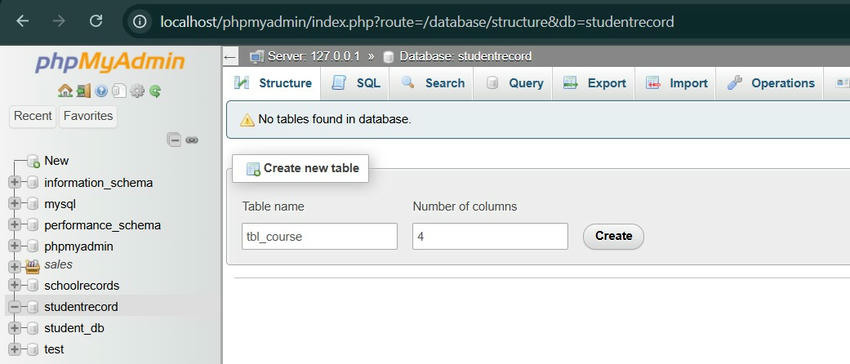Expand the mysql database node

coord(15,204)
